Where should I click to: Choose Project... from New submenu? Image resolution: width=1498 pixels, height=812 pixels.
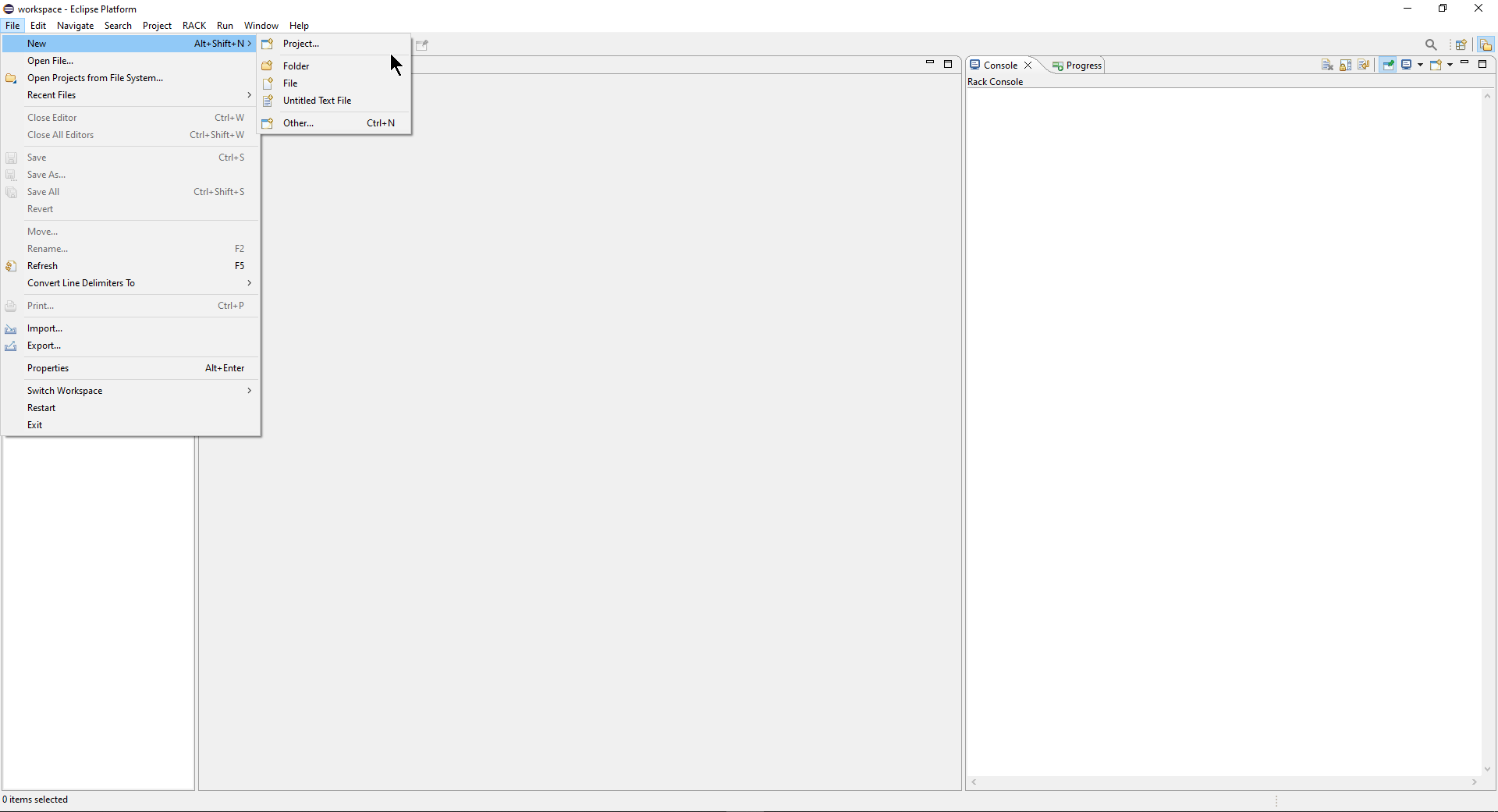[335, 44]
